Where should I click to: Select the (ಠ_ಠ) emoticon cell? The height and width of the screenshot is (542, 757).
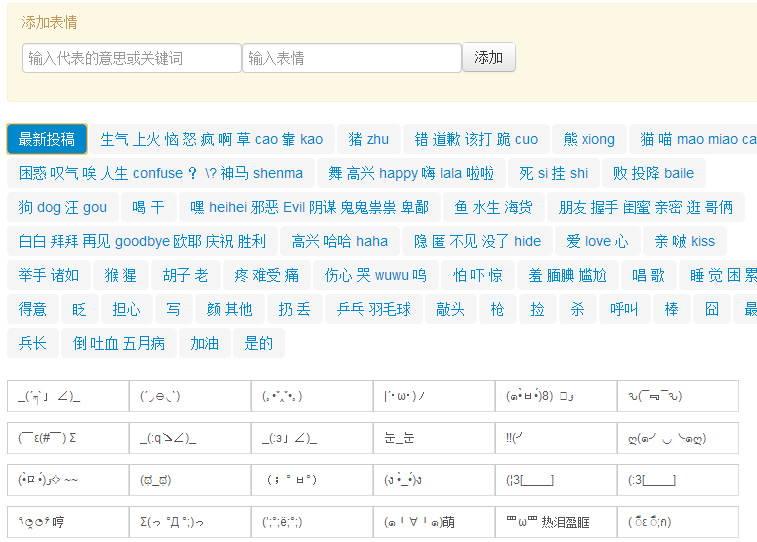pyautogui.click(x=190, y=480)
